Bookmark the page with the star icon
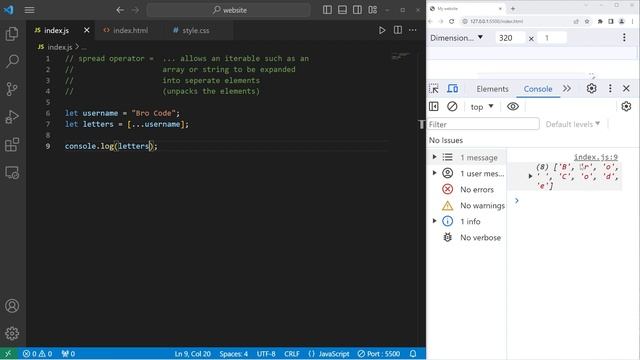The width and height of the screenshot is (640, 360). pos(587,21)
